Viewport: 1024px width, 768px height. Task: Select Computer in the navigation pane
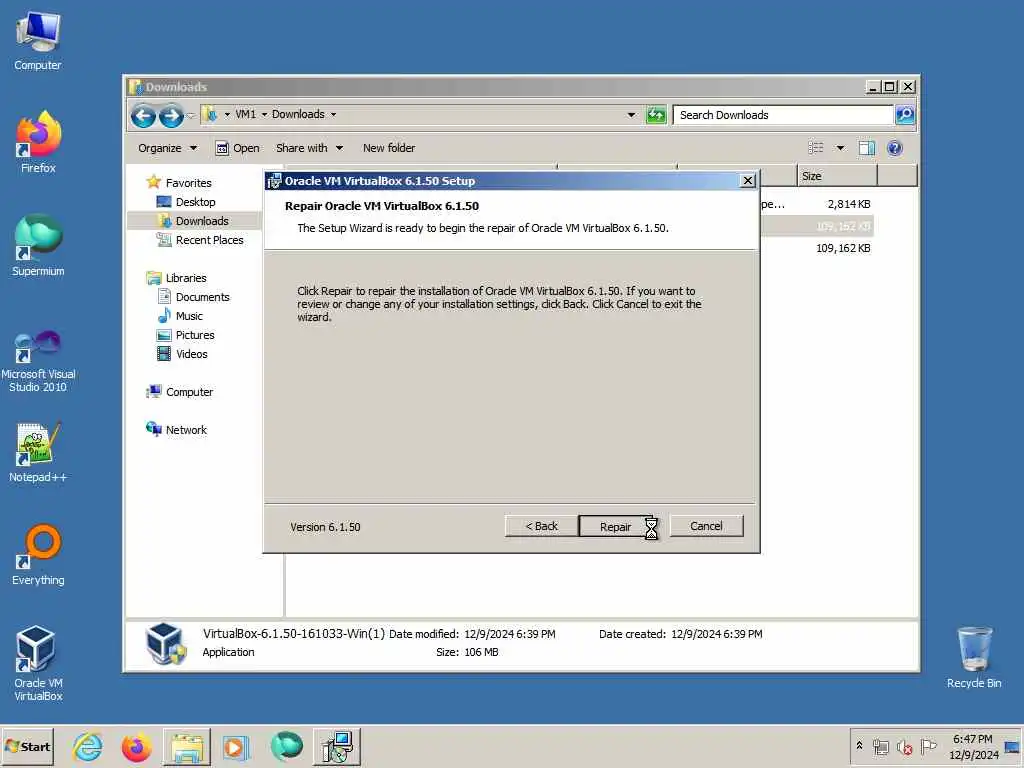189,392
